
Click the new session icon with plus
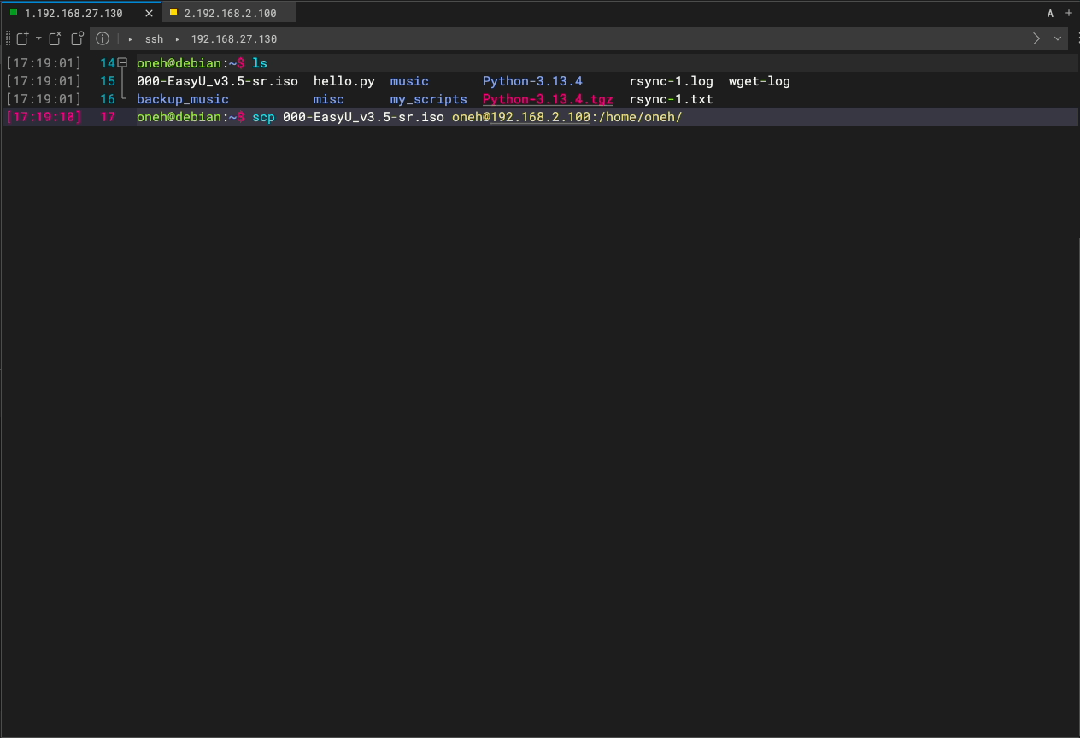tap(23, 39)
